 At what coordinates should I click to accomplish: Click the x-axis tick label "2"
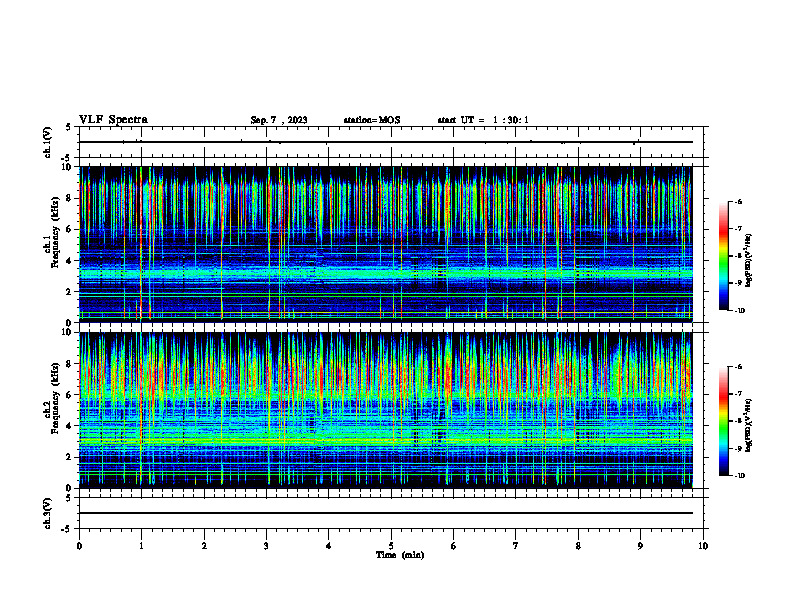(x=204, y=545)
